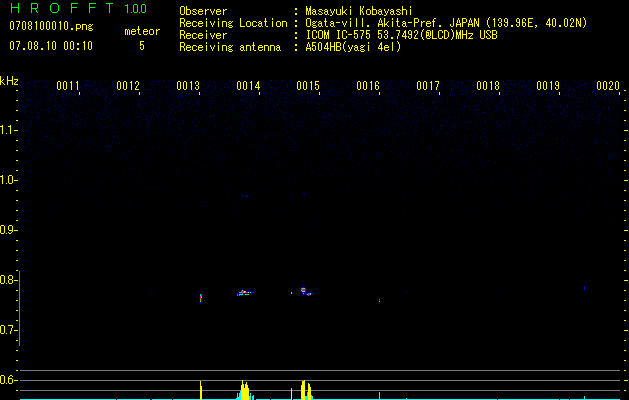
Task: Click the 0012 time axis marker
Action: (128, 86)
